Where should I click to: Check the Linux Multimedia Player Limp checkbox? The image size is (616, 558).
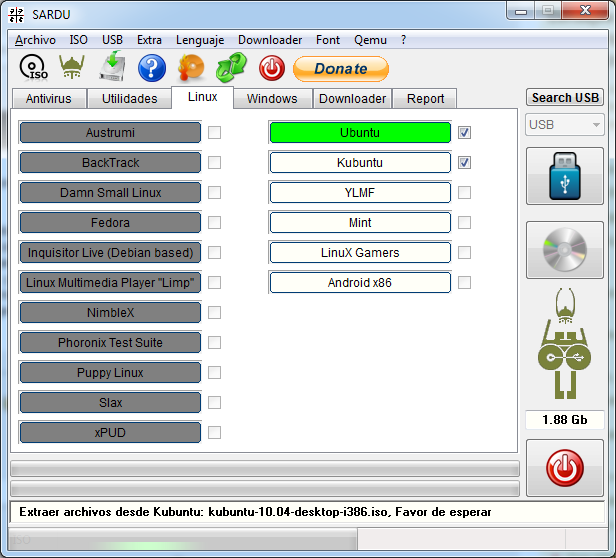point(214,283)
